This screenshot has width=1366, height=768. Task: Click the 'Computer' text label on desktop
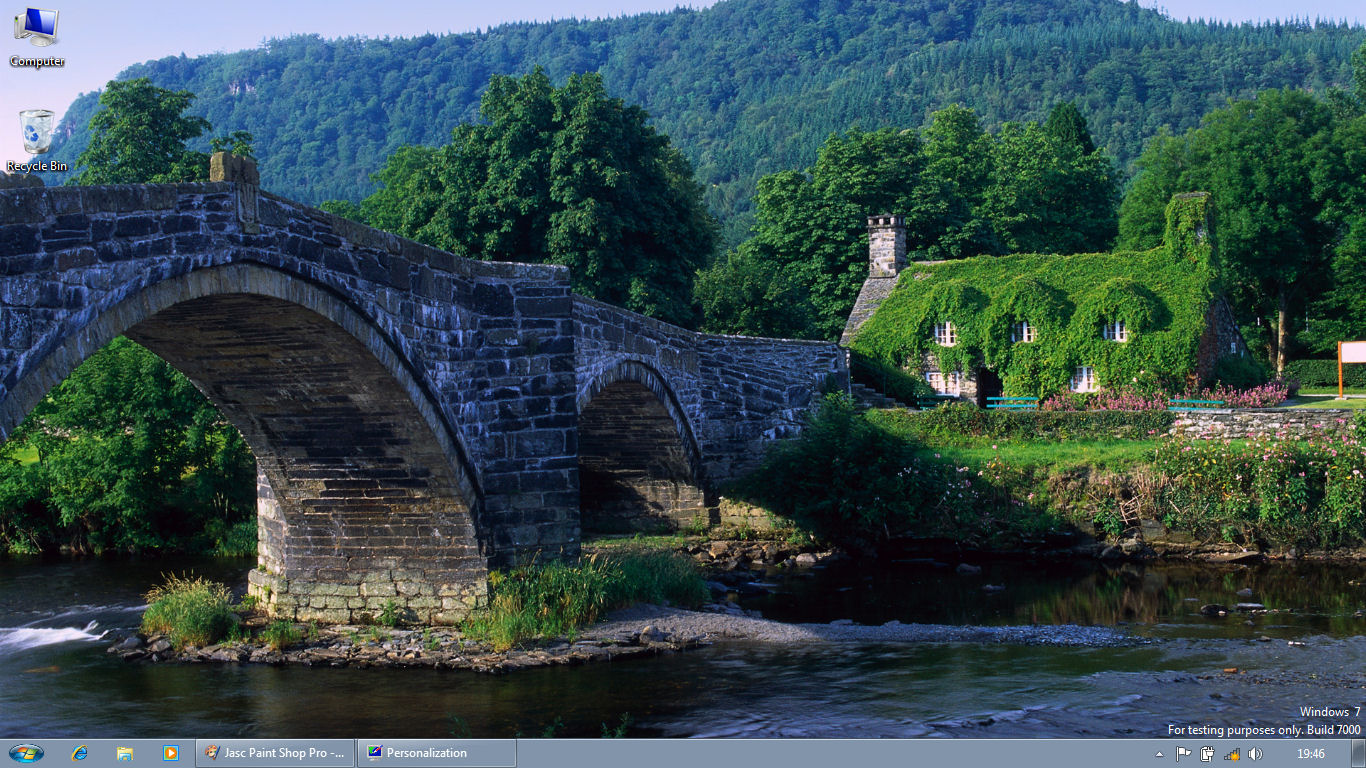(37, 61)
